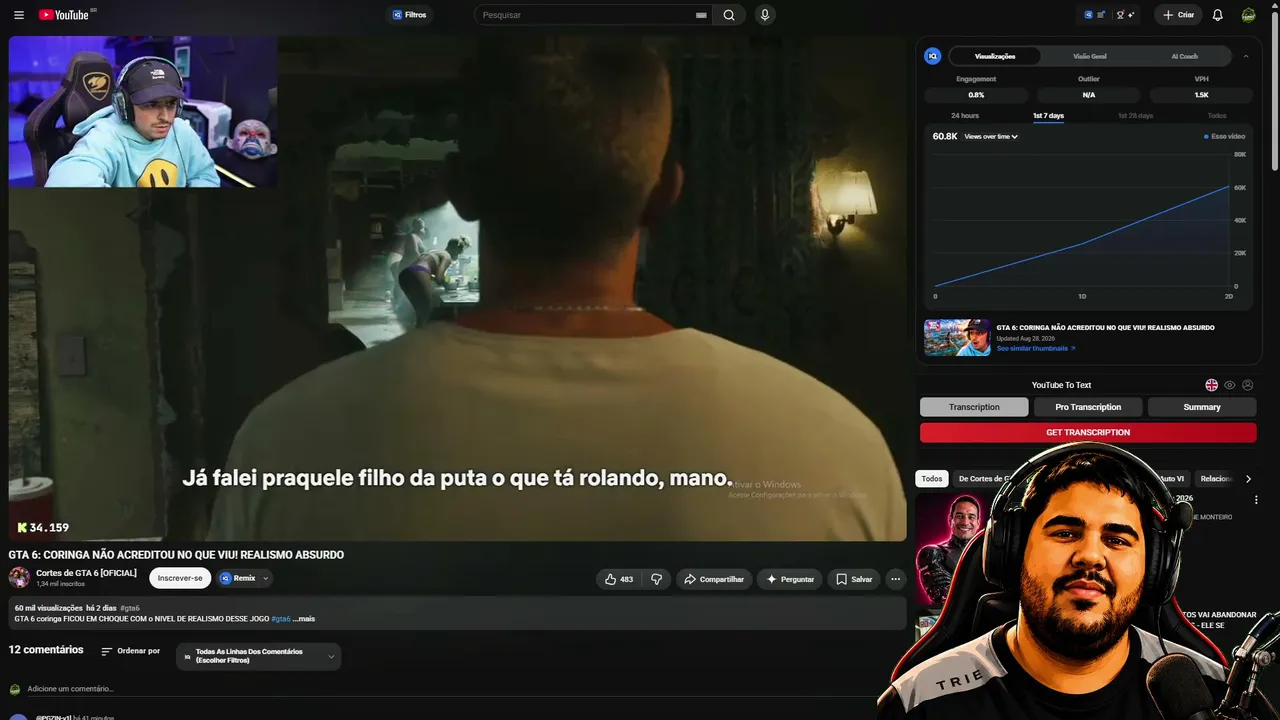This screenshot has height=720, width=1280.
Task: Open the Cortes de GTA 6 channel avatar
Action: click(19, 577)
